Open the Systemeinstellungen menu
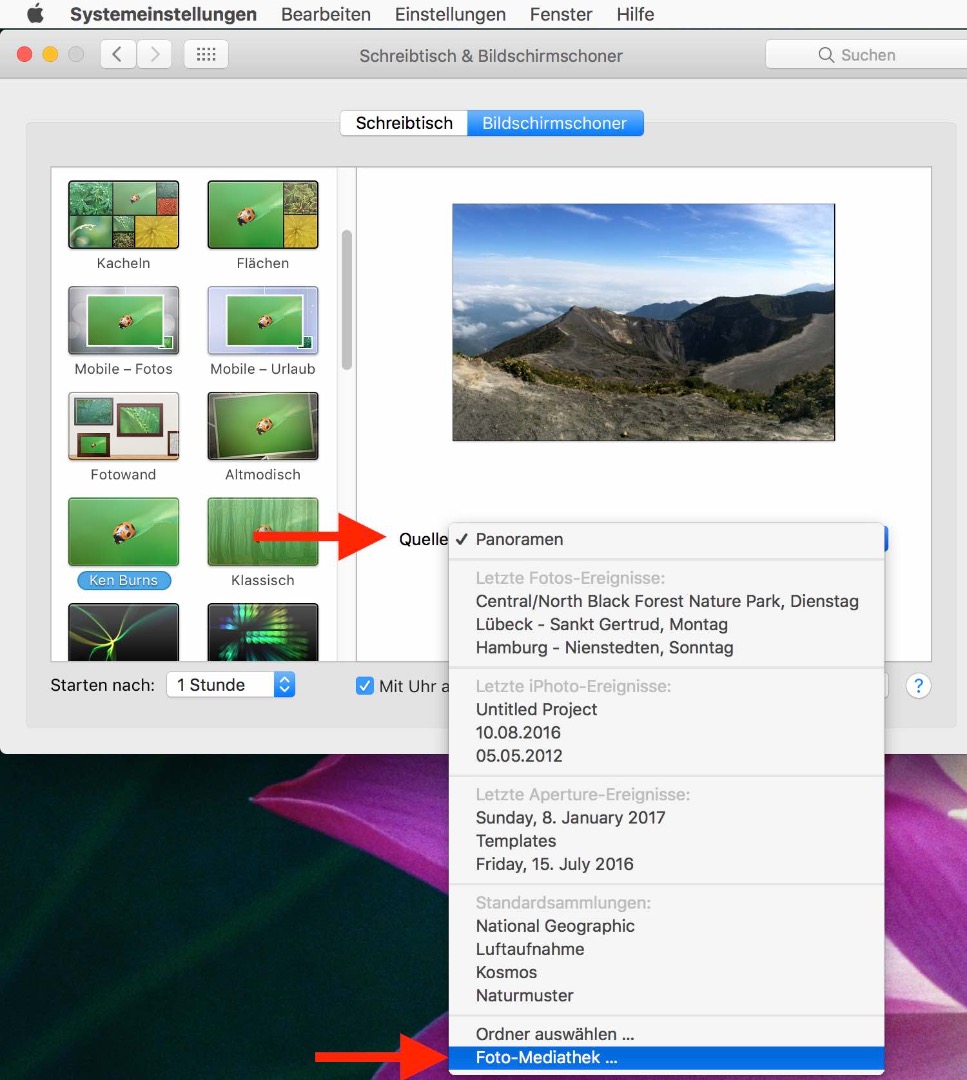 (163, 14)
